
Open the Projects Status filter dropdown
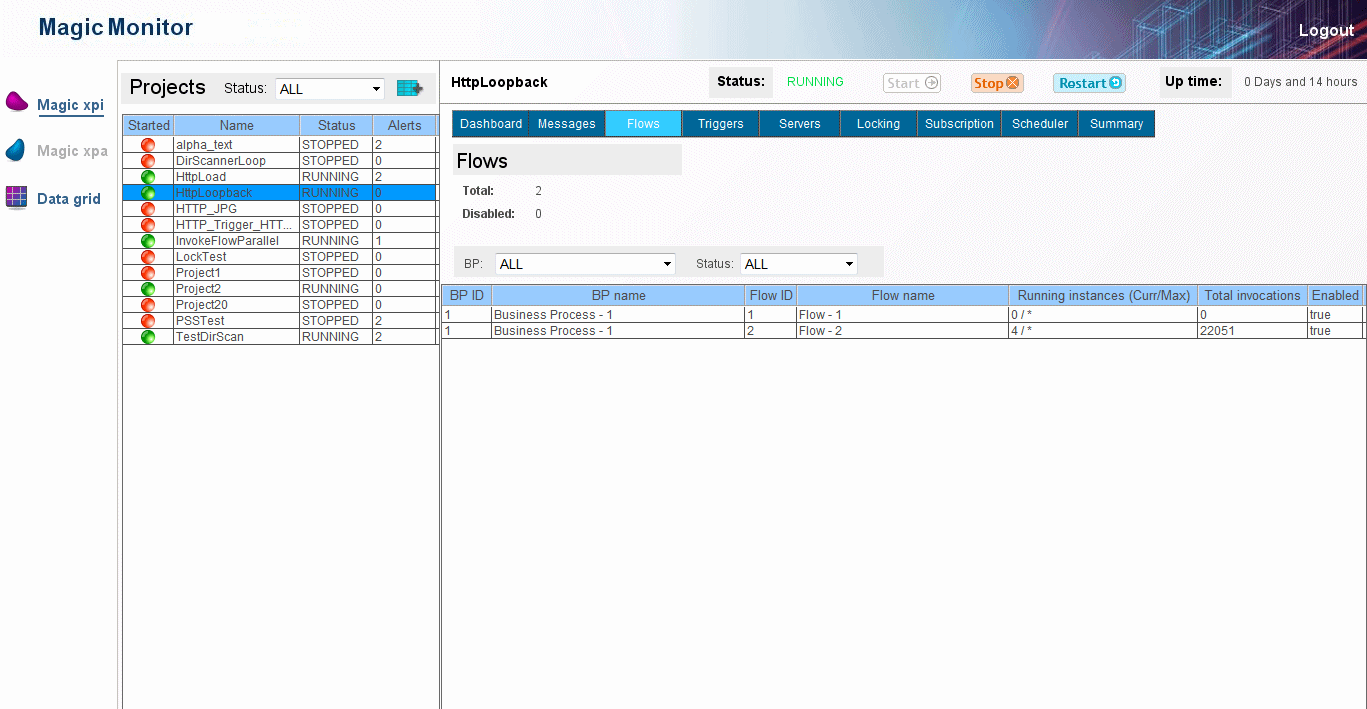330,89
